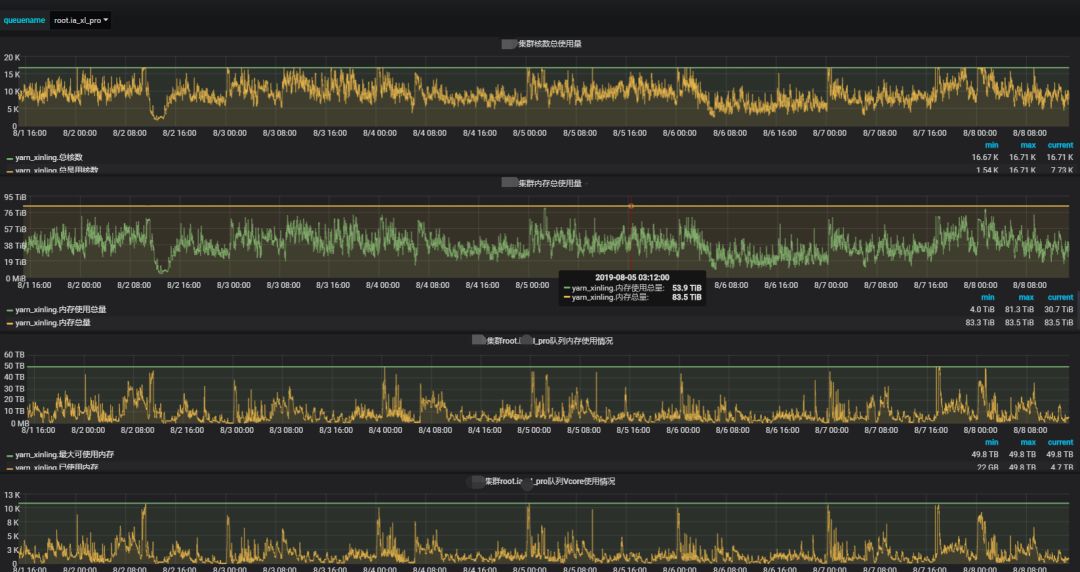Click yellow color line icon beside yarn_xinling.内存总量
The width and height of the screenshot is (1080, 572).
(x=10, y=323)
